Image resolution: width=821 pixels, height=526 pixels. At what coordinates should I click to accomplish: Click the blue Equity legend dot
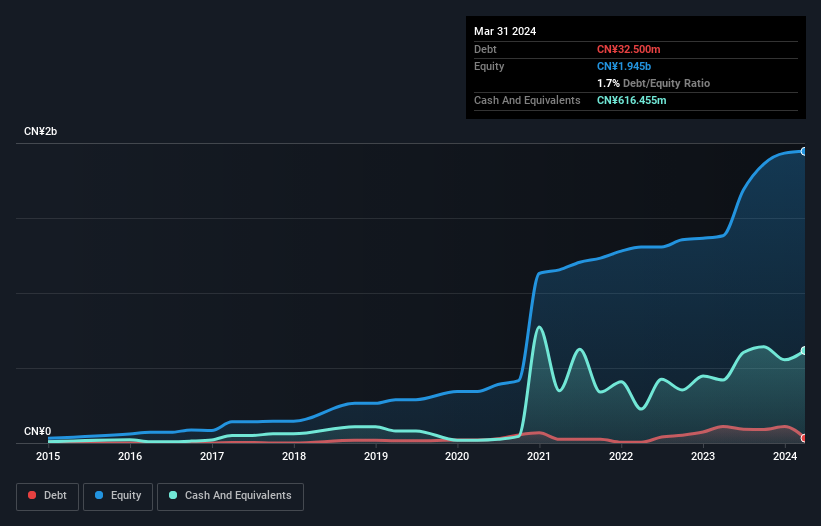pos(99,495)
